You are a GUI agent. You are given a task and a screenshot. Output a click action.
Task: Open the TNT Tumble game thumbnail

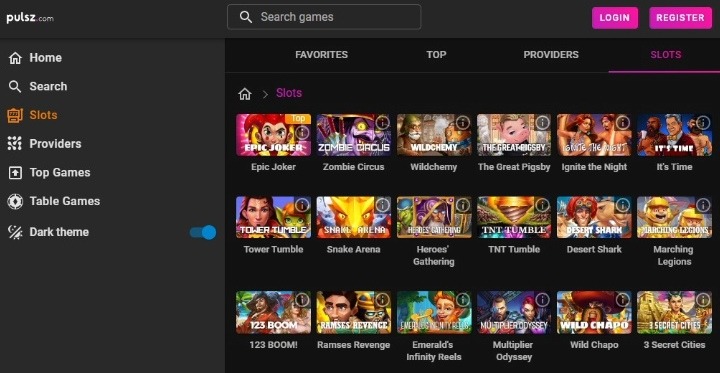pyautogui.click(x=514, y=217)
